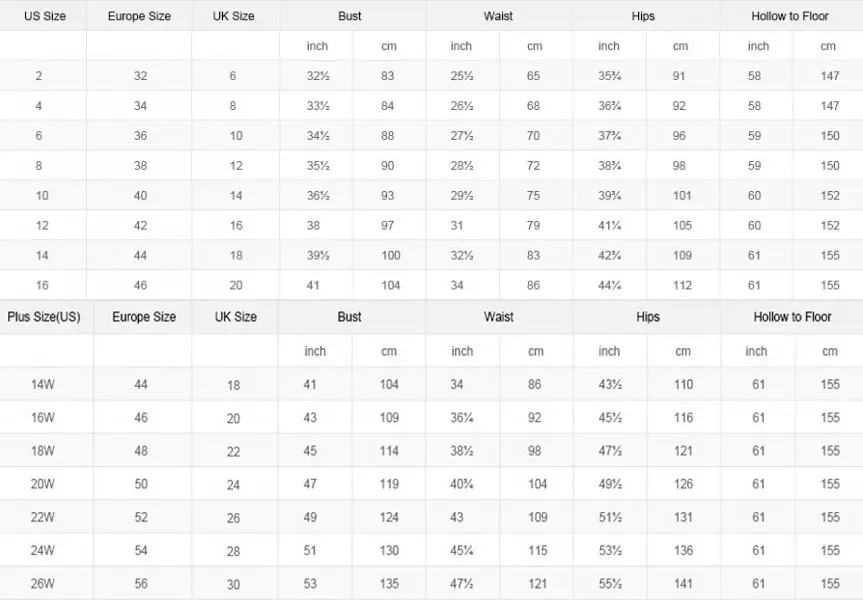Viewport: 863px width, 600px height.
Task: Select the UK size 30 cell
Action: (x=234, y=584)
